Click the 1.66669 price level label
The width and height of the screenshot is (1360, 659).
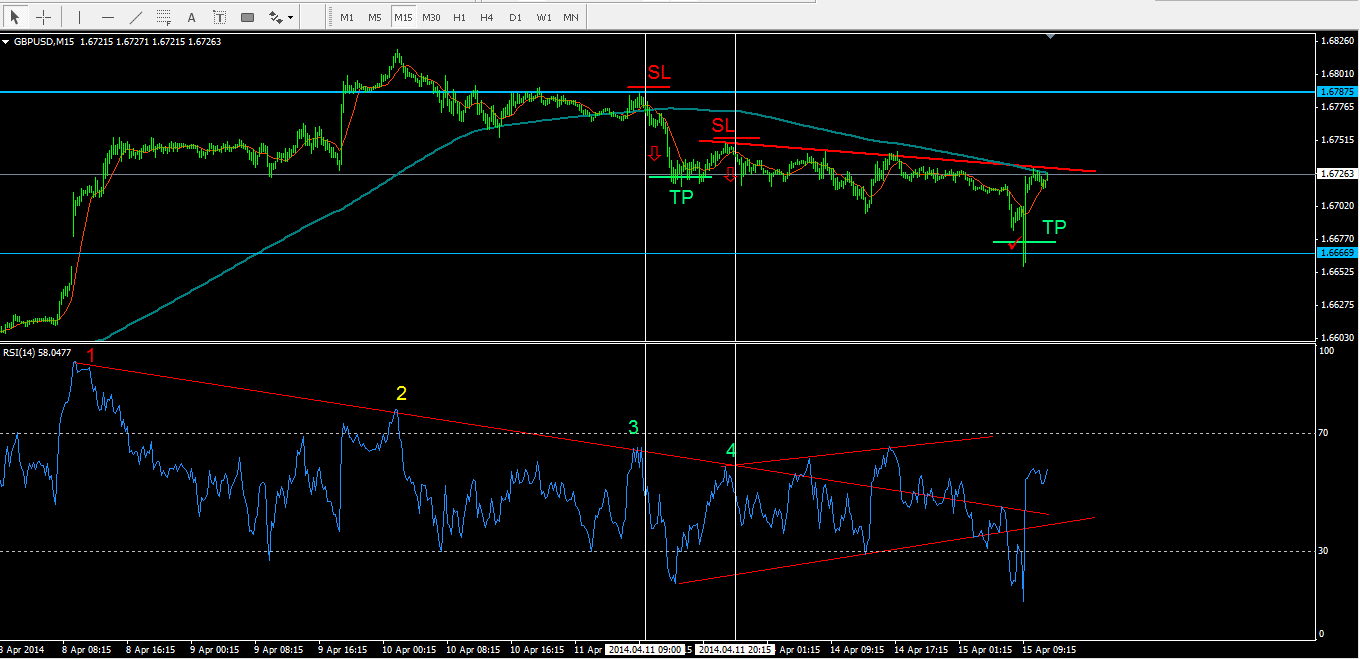pos(1336,254)
